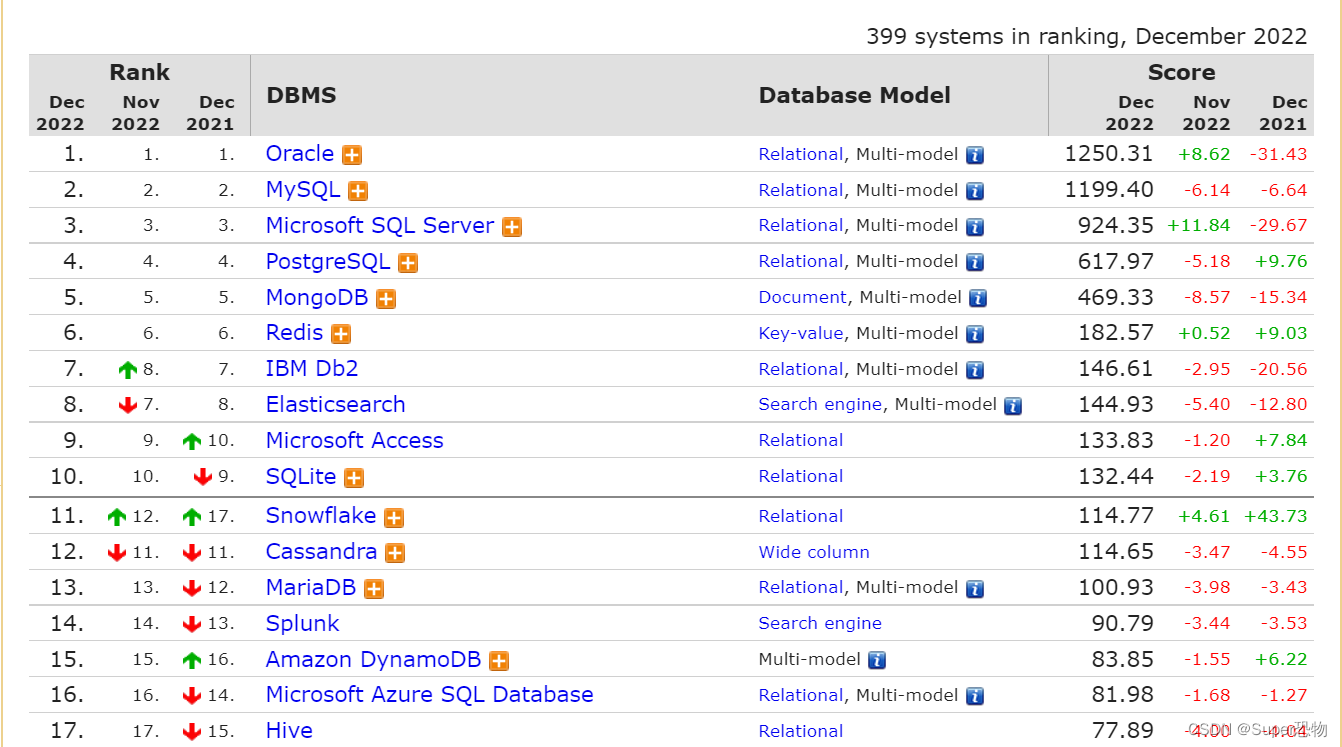Open the Microsoft Azure SQL Database link
The width and height of the screenshot is (1342, 747).
430,695
